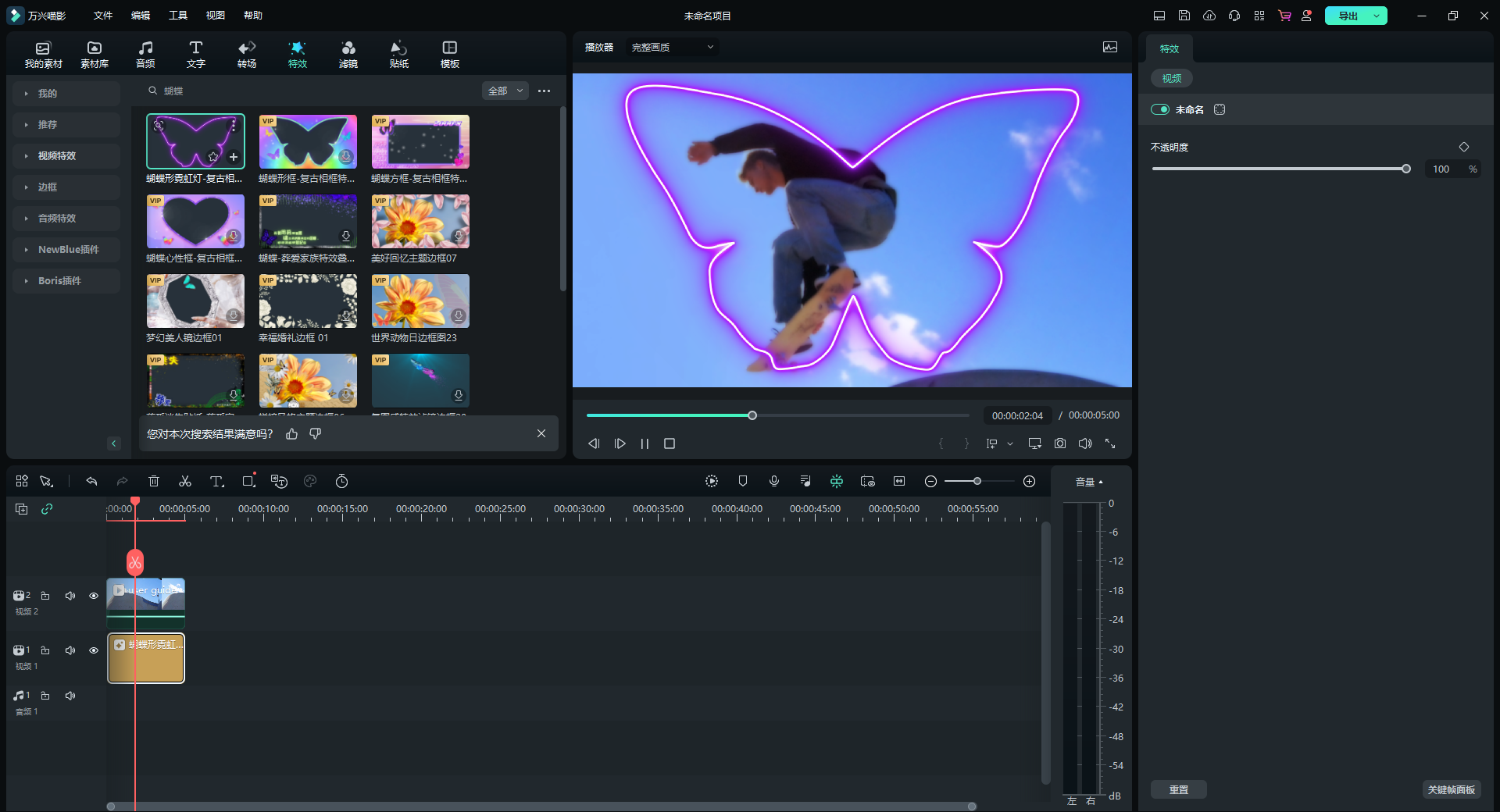Take a snapshot with the camera icon
Screen dimensions: 1500x812
(x=1060, y=443)
